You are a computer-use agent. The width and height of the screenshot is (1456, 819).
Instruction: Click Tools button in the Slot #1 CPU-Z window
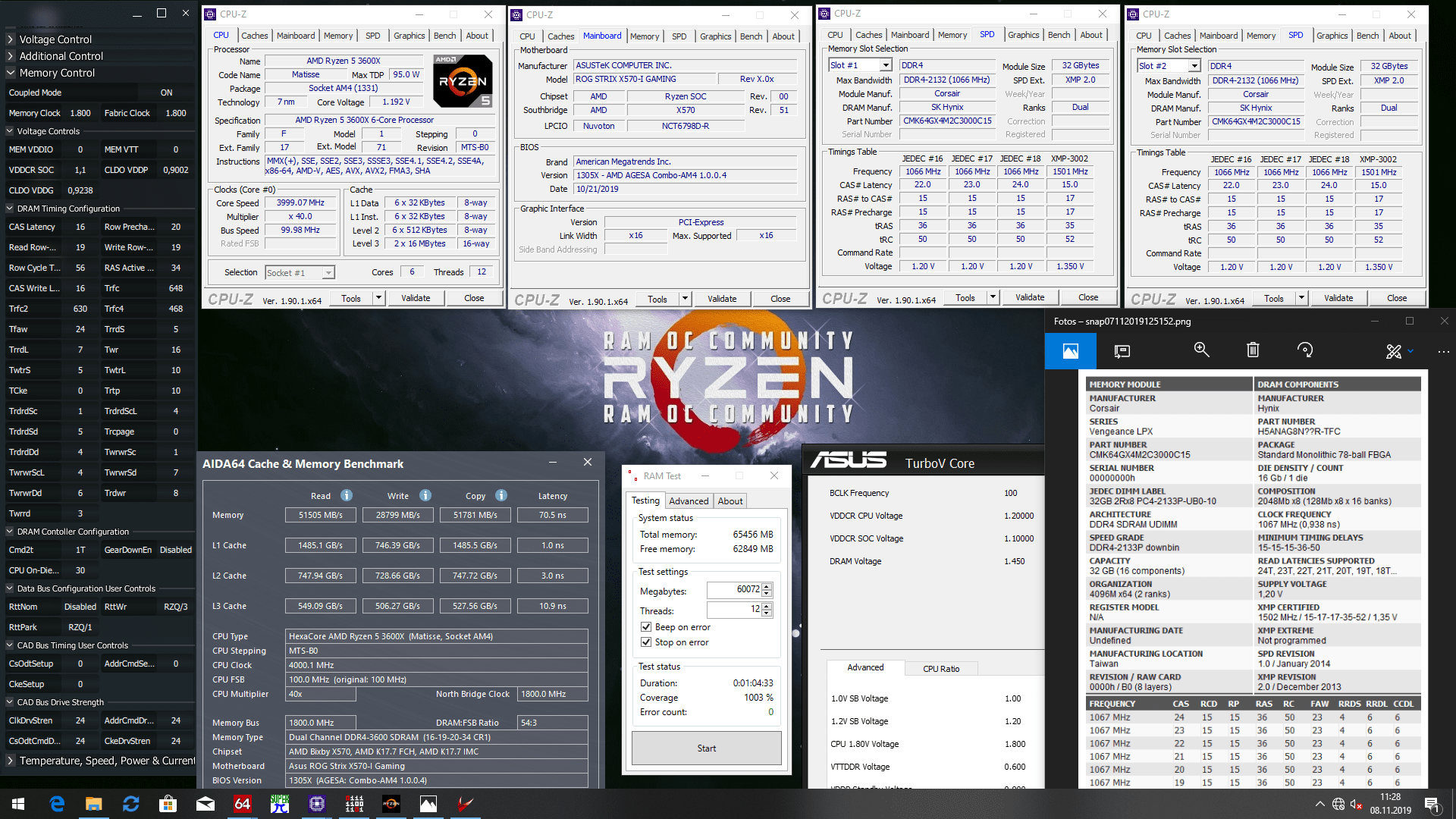(x=965, y=297)
